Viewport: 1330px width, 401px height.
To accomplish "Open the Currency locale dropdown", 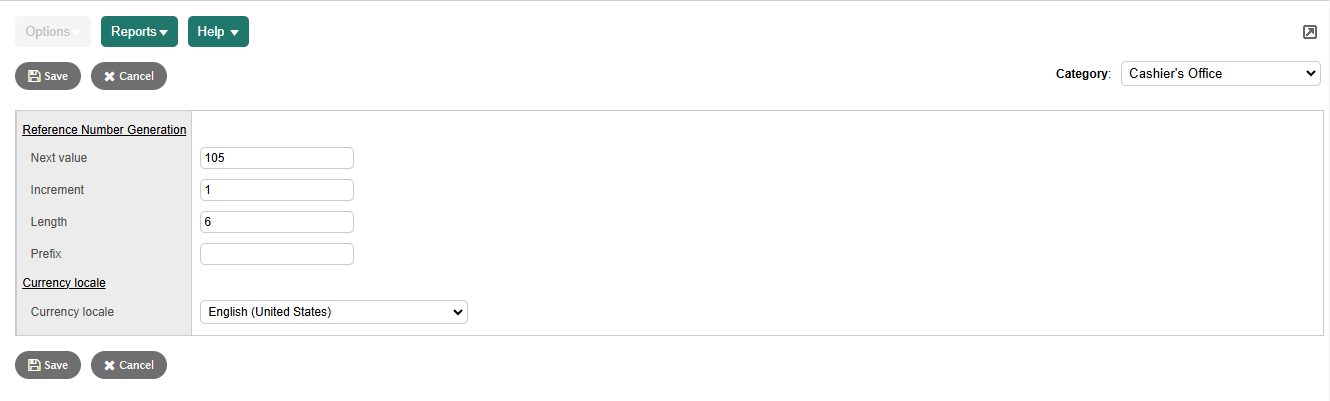I will tap(333, 312).
